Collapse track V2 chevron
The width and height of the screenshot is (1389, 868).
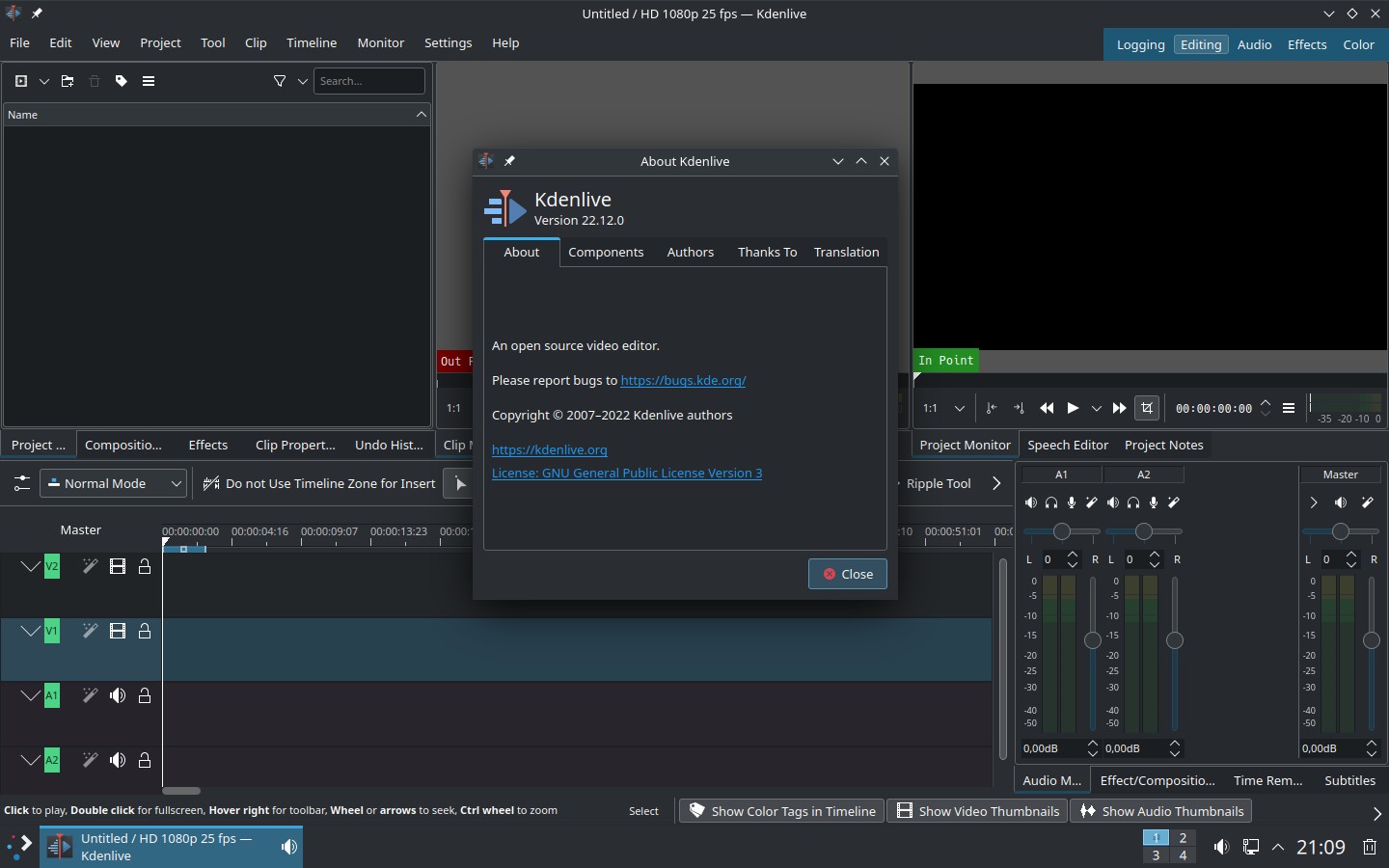31,566
